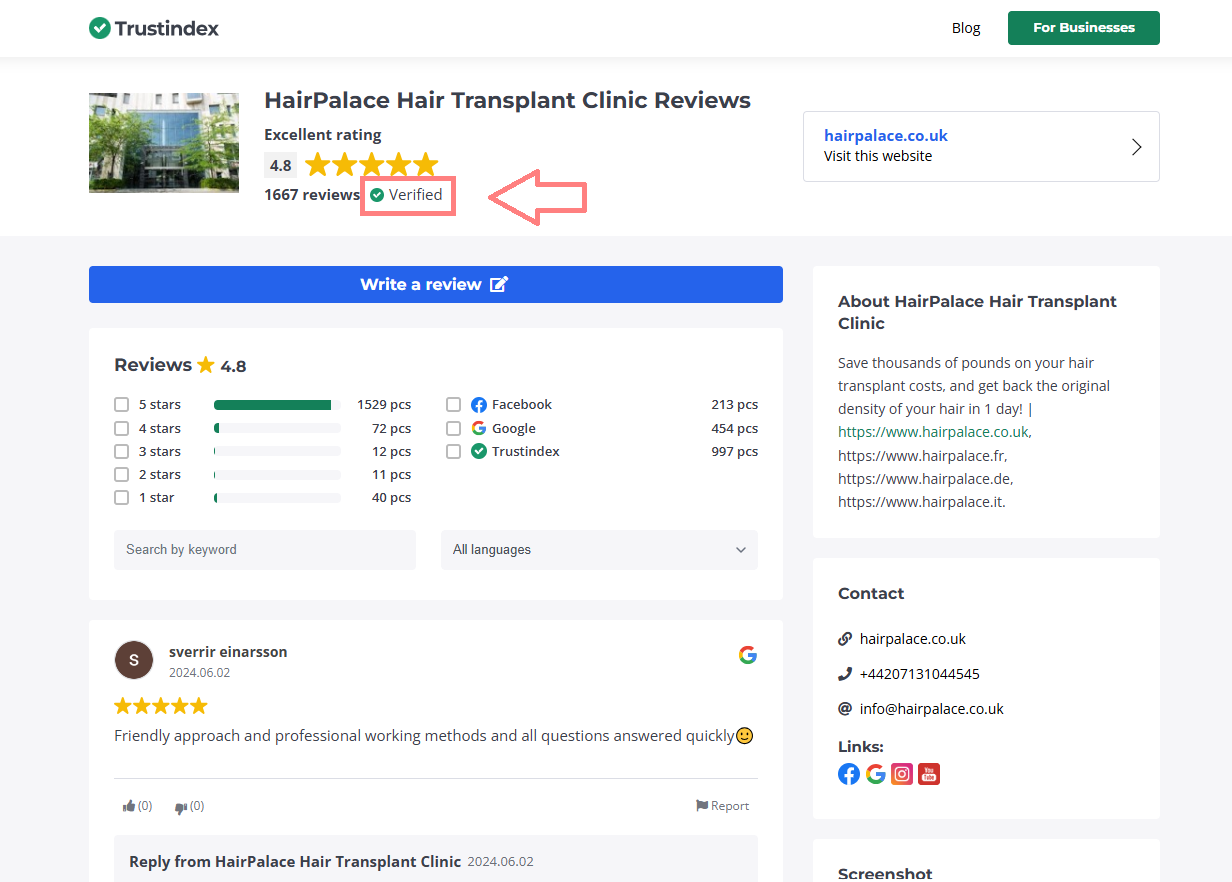1232x882 pixels.
Task: Check the 5 stars filter checkbox
Action: (121, 405)
